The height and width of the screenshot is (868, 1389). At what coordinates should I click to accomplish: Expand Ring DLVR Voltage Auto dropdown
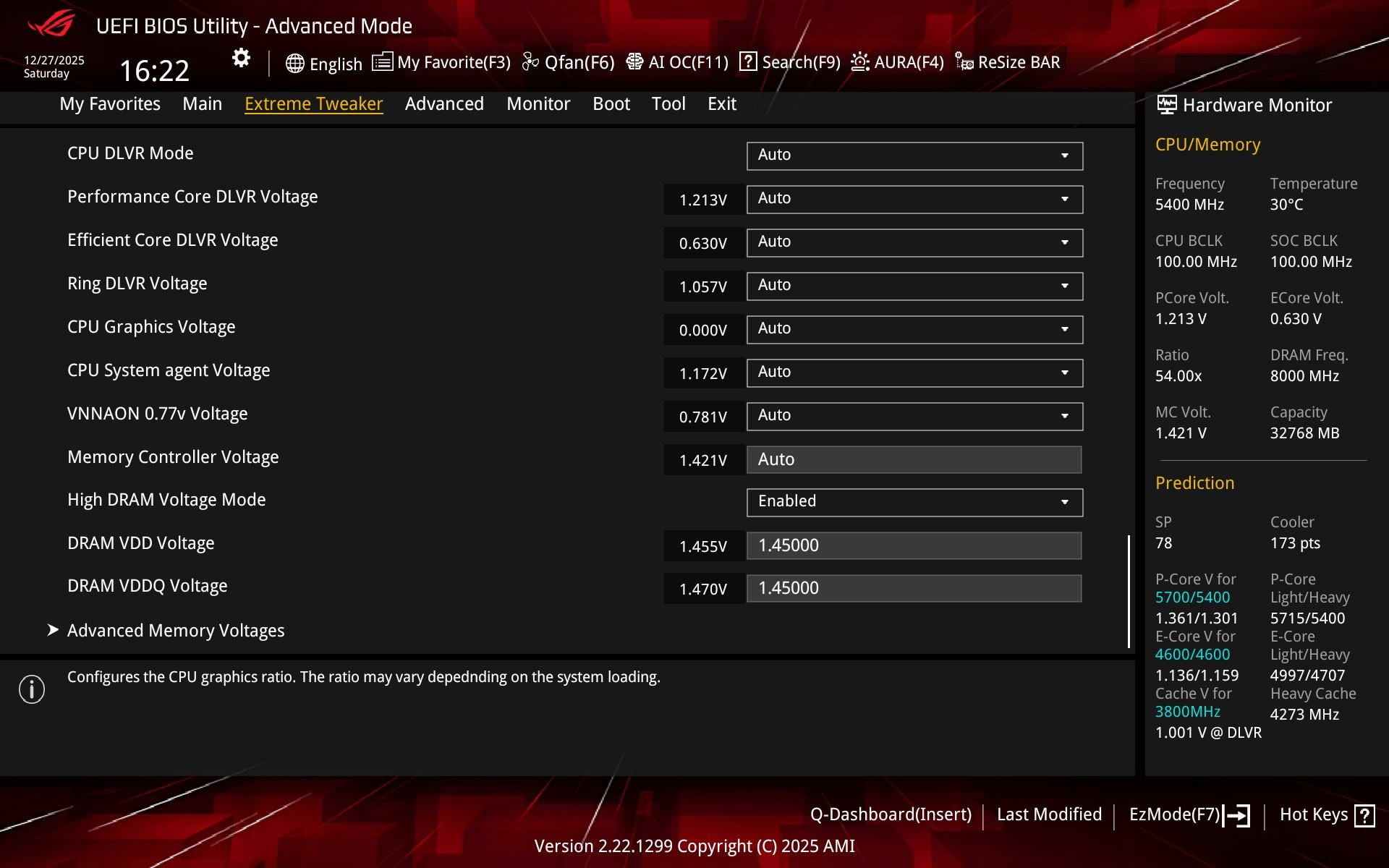pyautogui.click(x=914, y=286)
